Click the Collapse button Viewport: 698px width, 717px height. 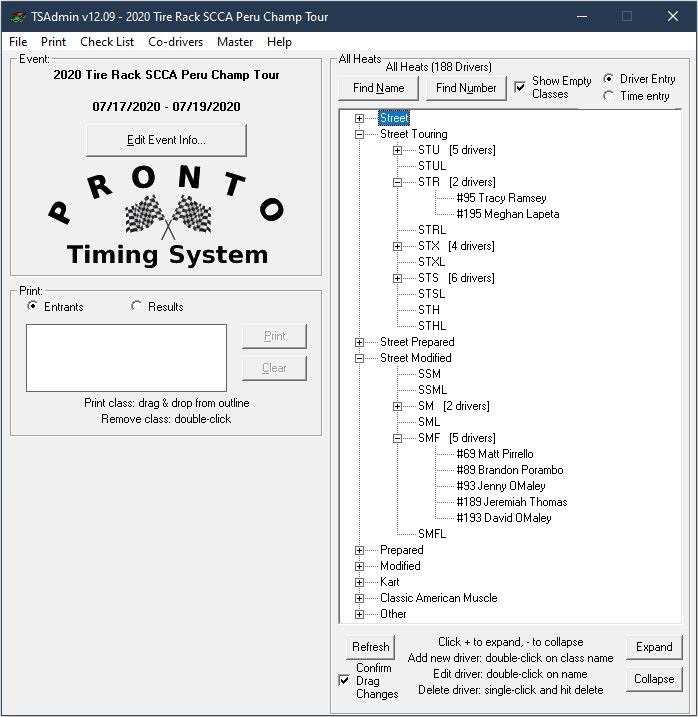(x=654, y=679)
